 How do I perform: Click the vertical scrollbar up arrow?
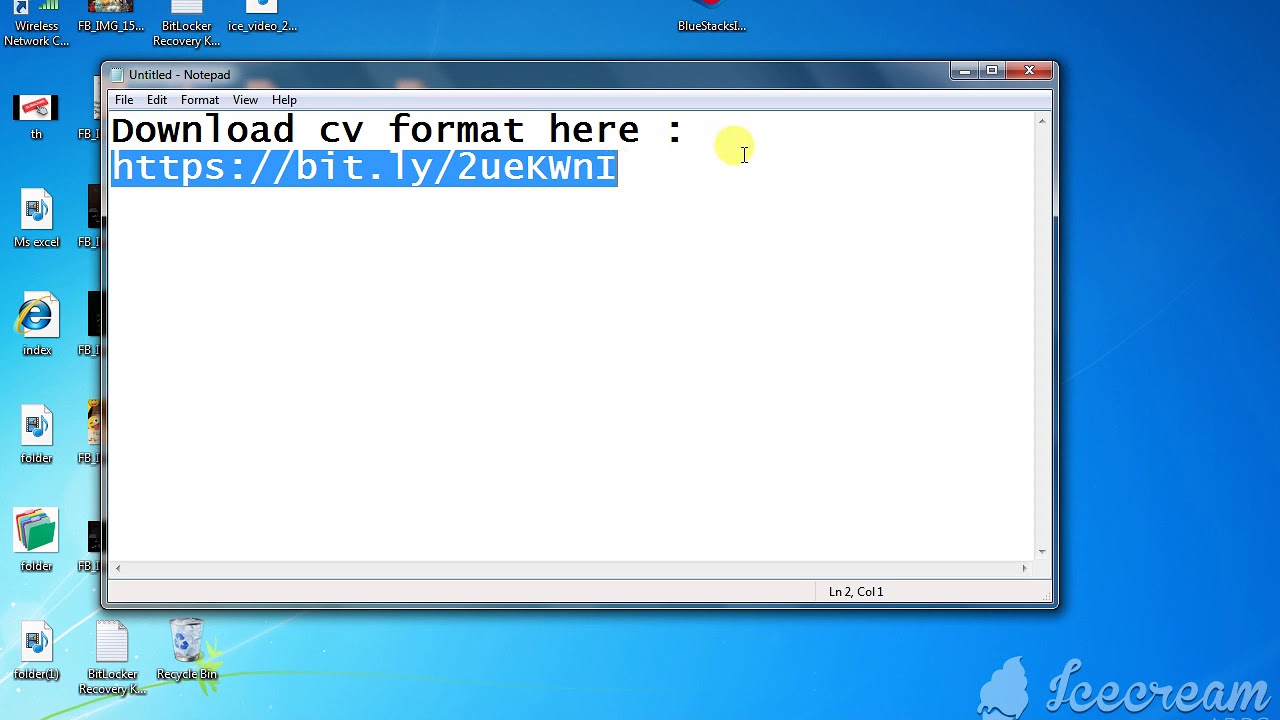pyautogui.click(x=1042, y=121)
